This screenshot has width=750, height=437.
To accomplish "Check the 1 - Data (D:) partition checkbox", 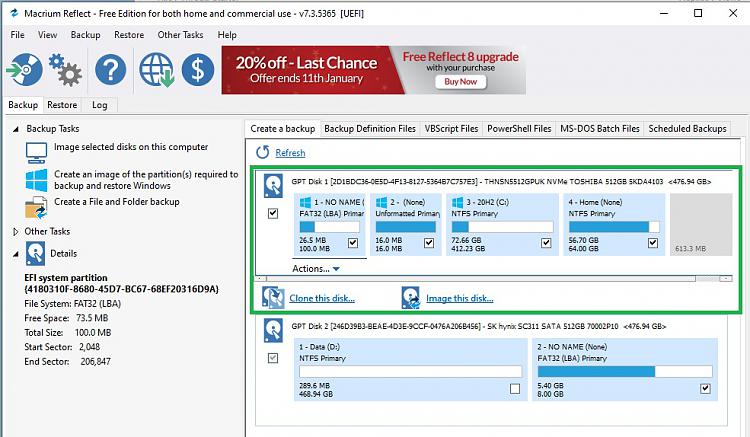I will 515,389.
